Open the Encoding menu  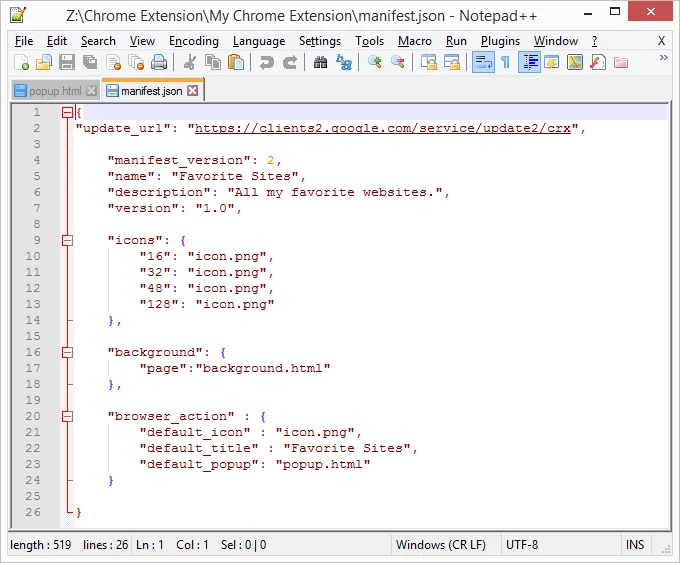(x=194, y=41)
